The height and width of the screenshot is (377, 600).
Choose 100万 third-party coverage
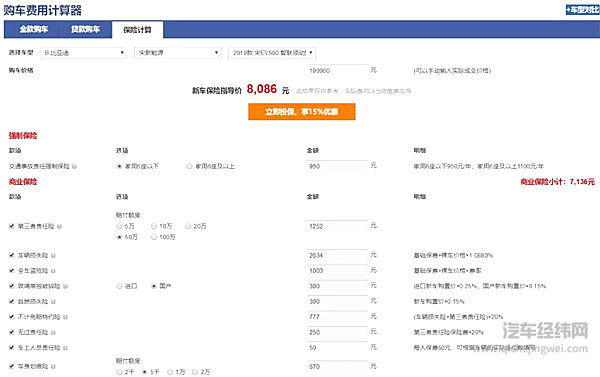coord(154,237)
